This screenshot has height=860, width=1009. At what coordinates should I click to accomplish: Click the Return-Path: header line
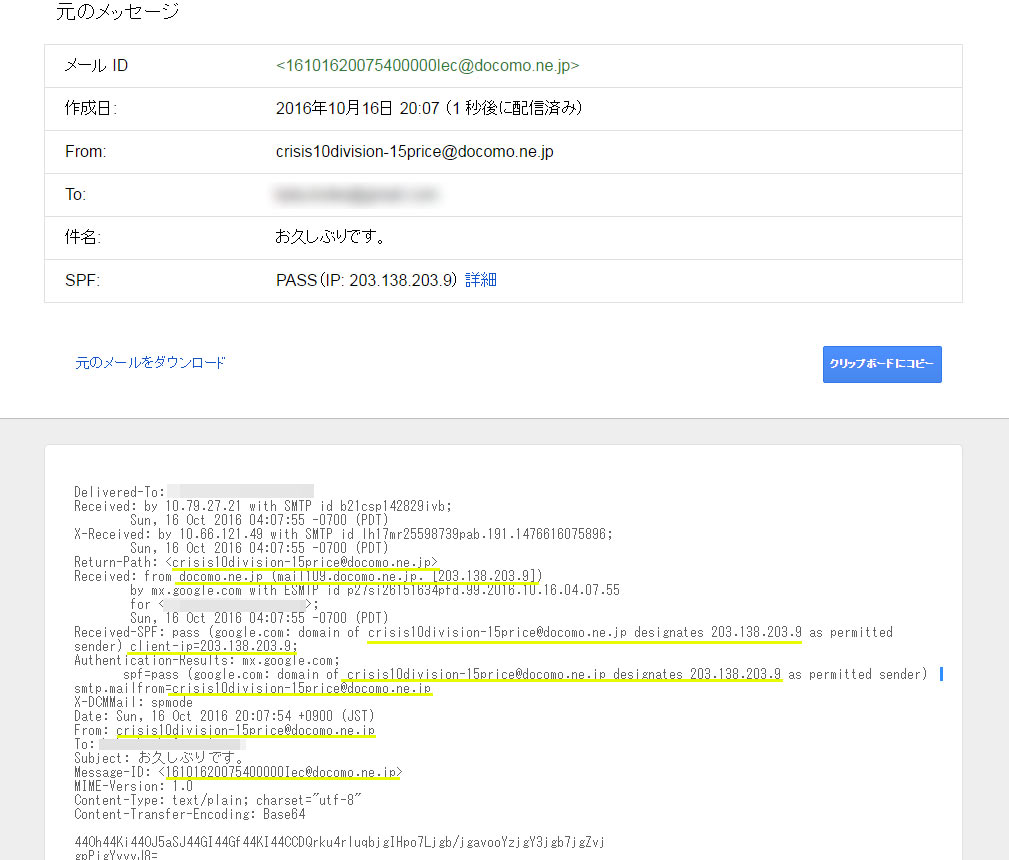pyautogui.click(x=256, y=562)
